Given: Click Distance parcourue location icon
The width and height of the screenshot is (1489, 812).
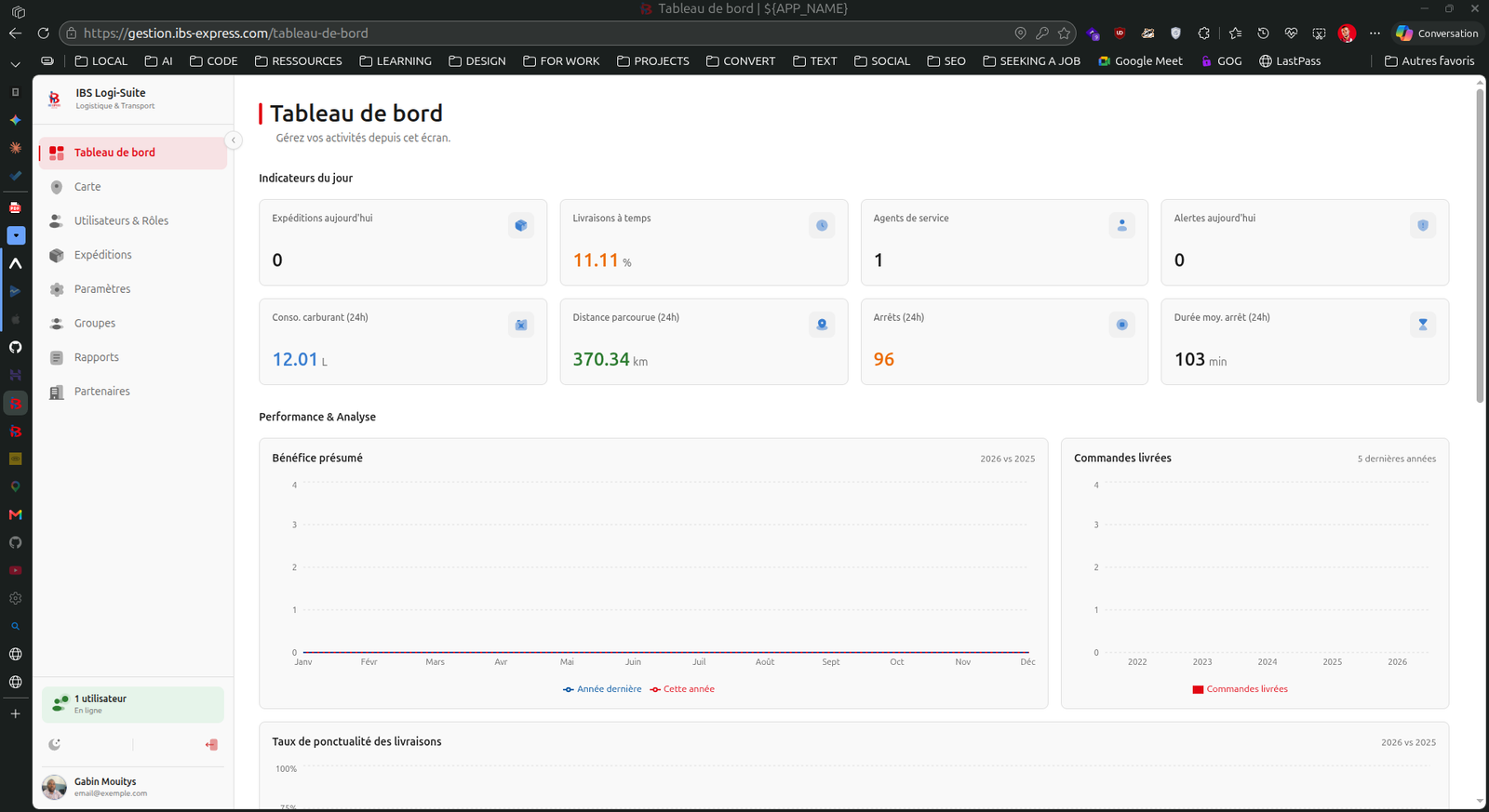Looking at the screenshot, I should point(822,325).
